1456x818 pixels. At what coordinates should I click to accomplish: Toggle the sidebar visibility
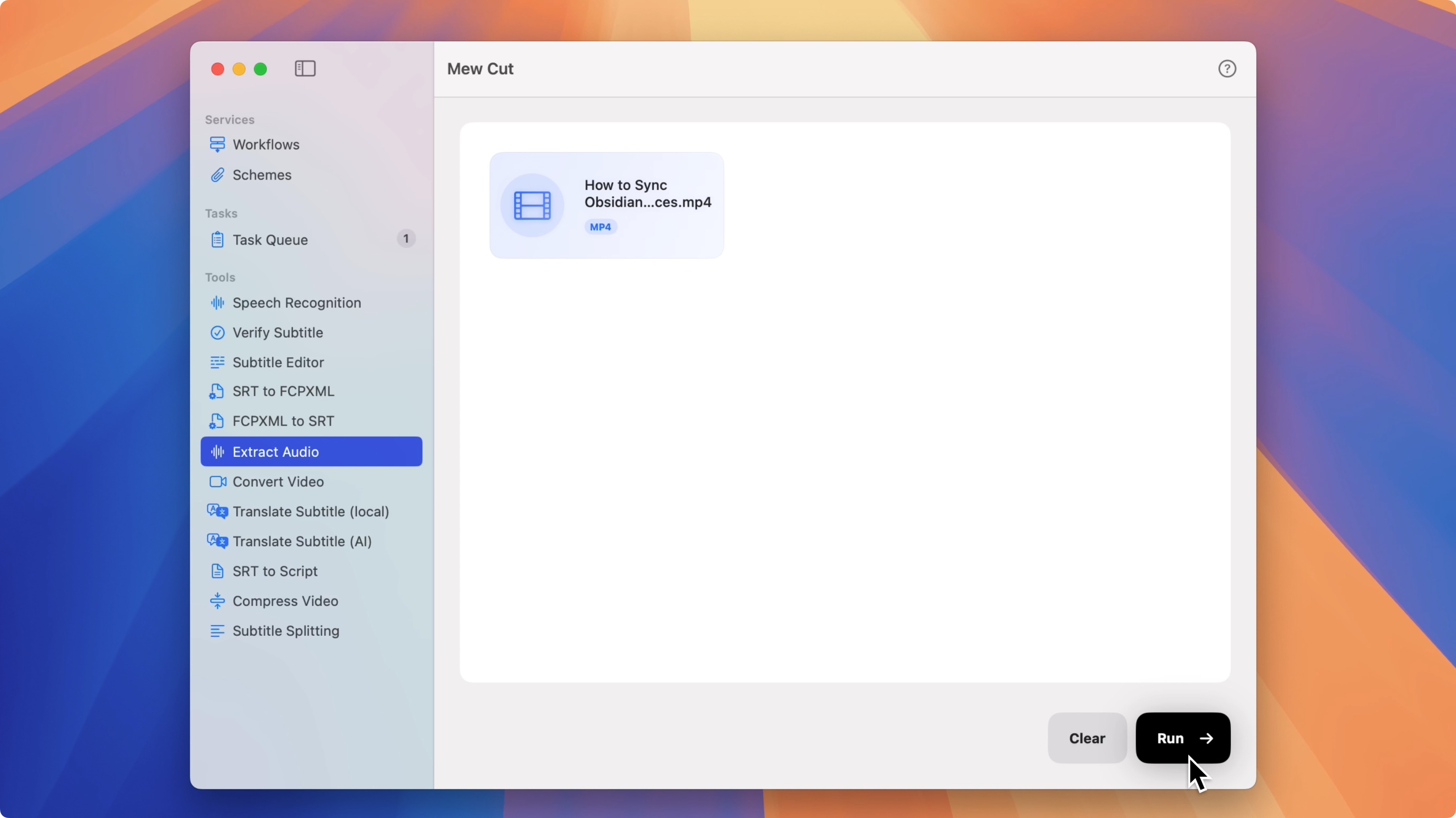click(305, 68)
